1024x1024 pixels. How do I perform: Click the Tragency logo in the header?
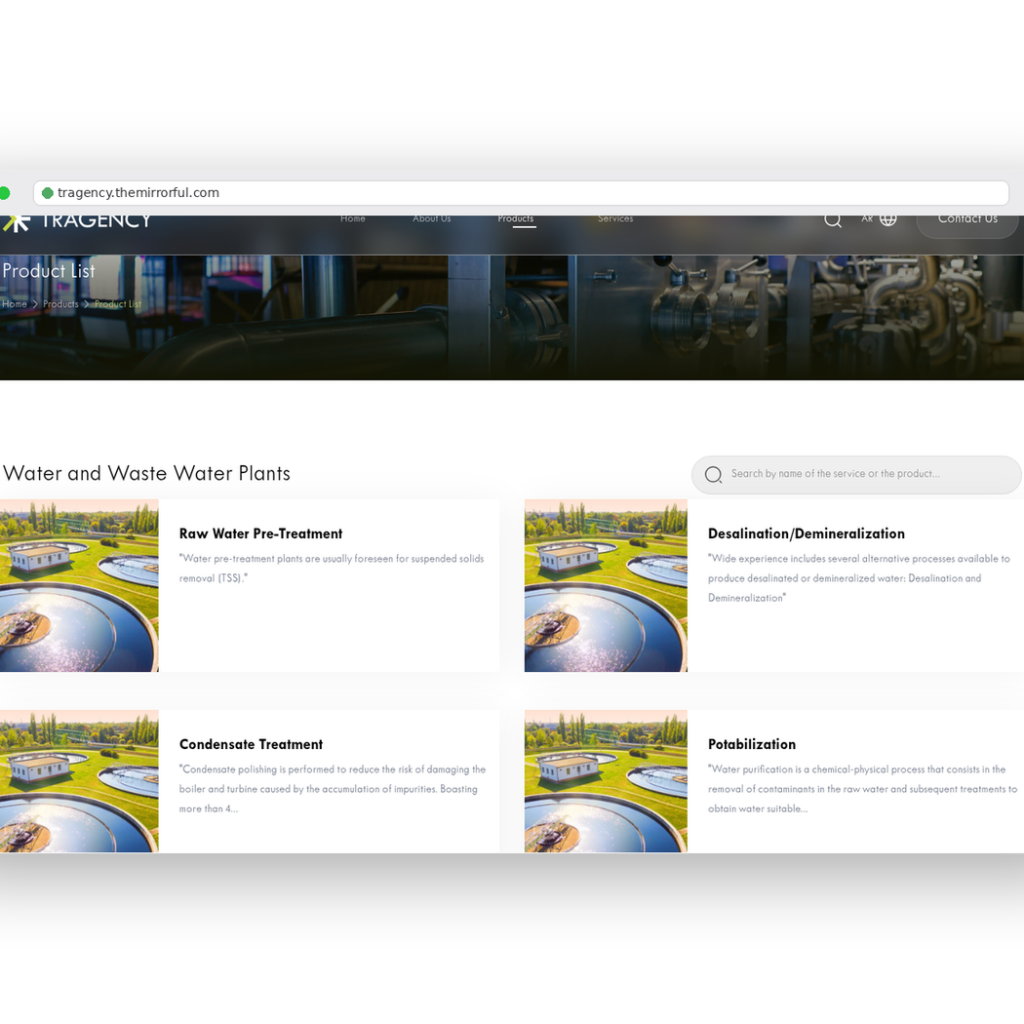tap(77, 222)
